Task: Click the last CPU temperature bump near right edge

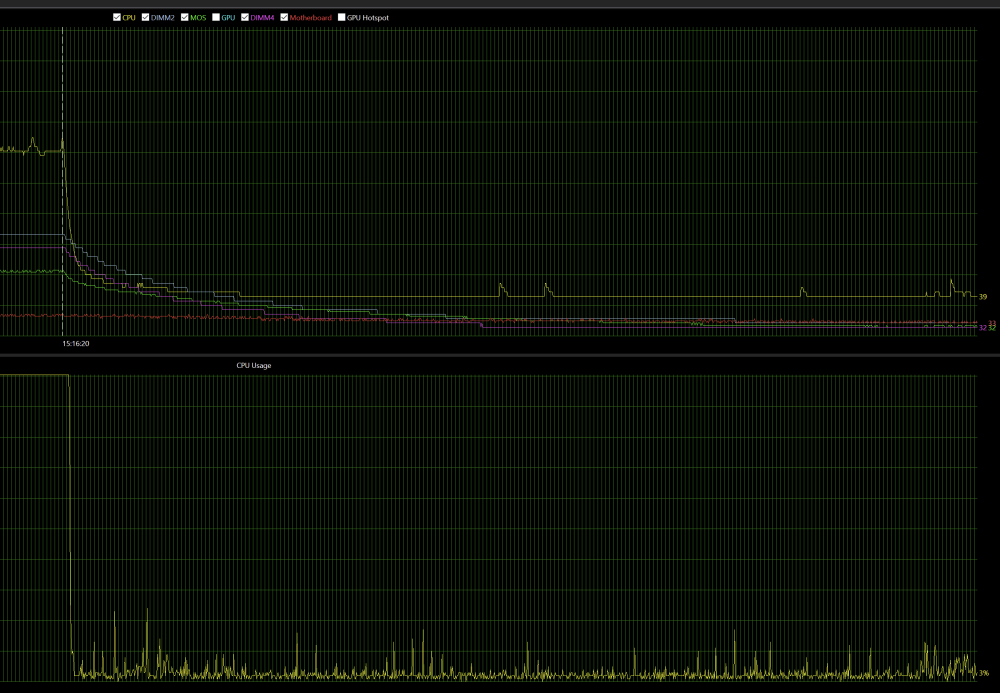Action: coord(951,283)
